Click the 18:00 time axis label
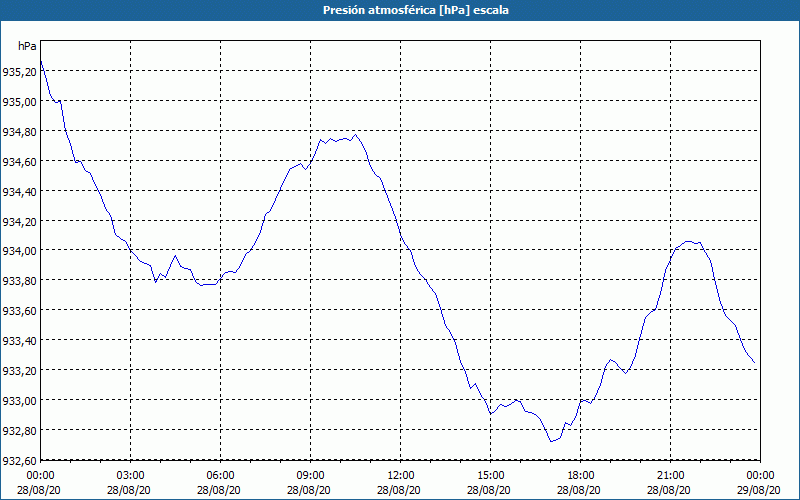Image resolution: width=800 pixels, height=500 pixels. click(x=581, y=476)
